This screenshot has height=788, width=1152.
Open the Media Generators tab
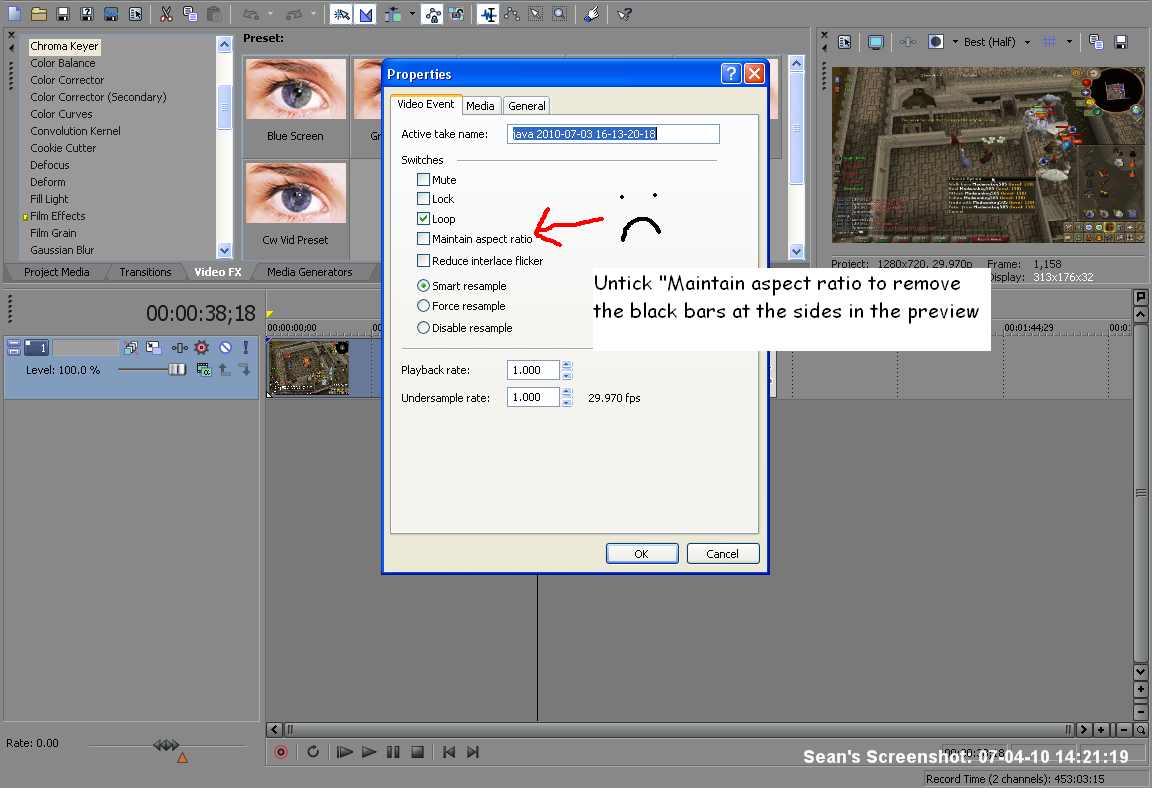pos(309,272)
